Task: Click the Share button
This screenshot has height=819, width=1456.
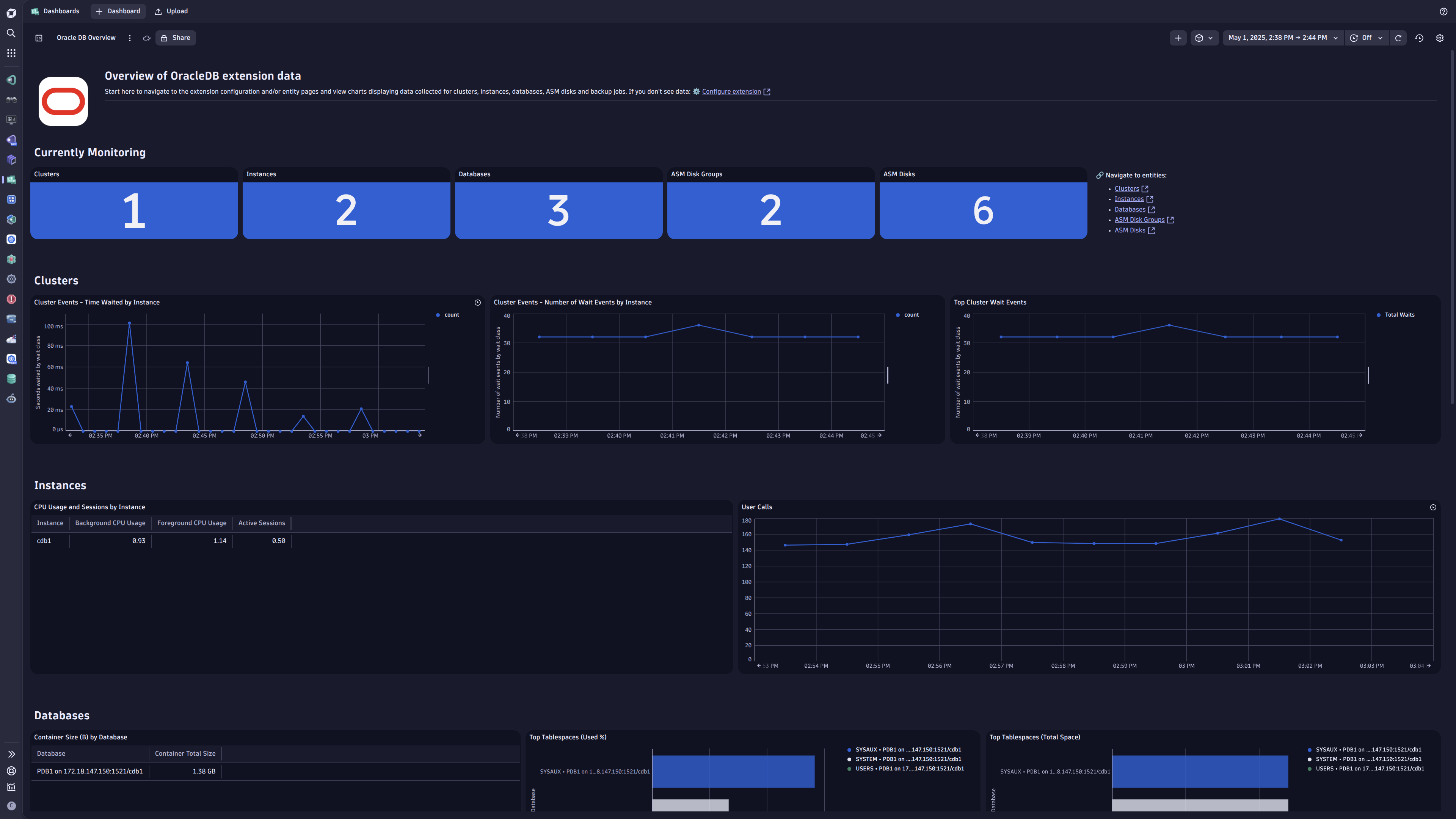Action: point(175,38)
